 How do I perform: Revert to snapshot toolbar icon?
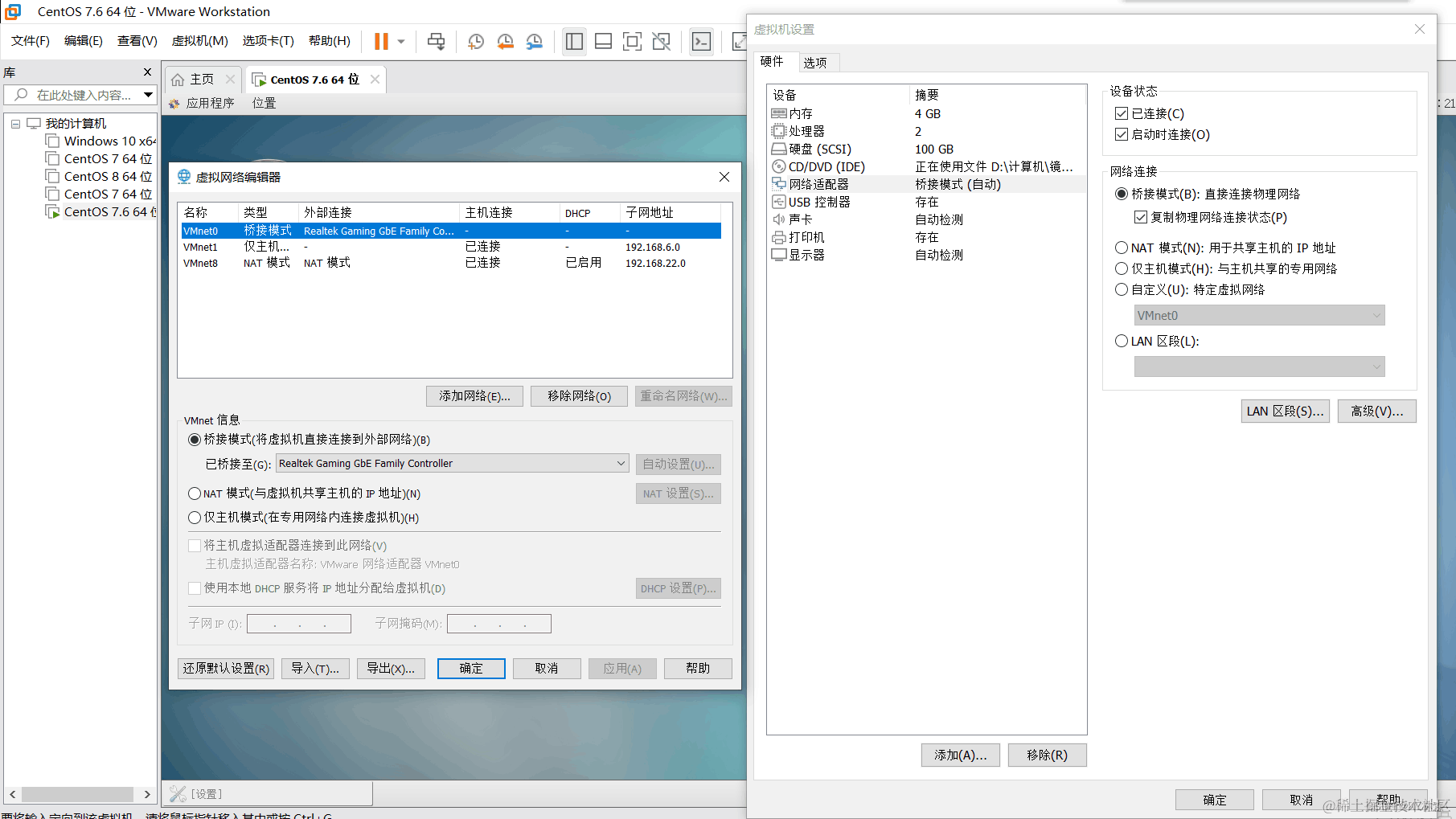tap(505, 41)
